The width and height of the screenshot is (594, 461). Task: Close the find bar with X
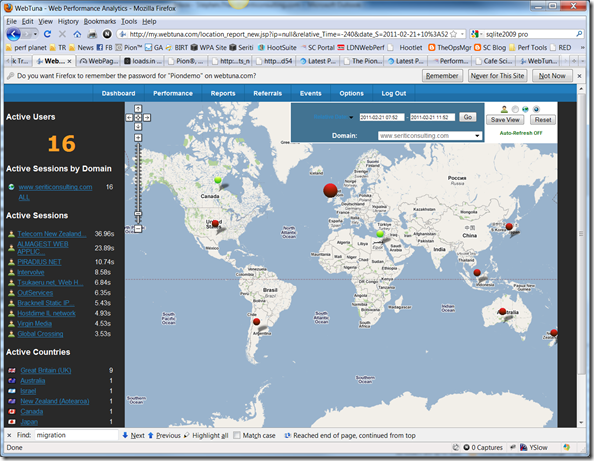9,435
